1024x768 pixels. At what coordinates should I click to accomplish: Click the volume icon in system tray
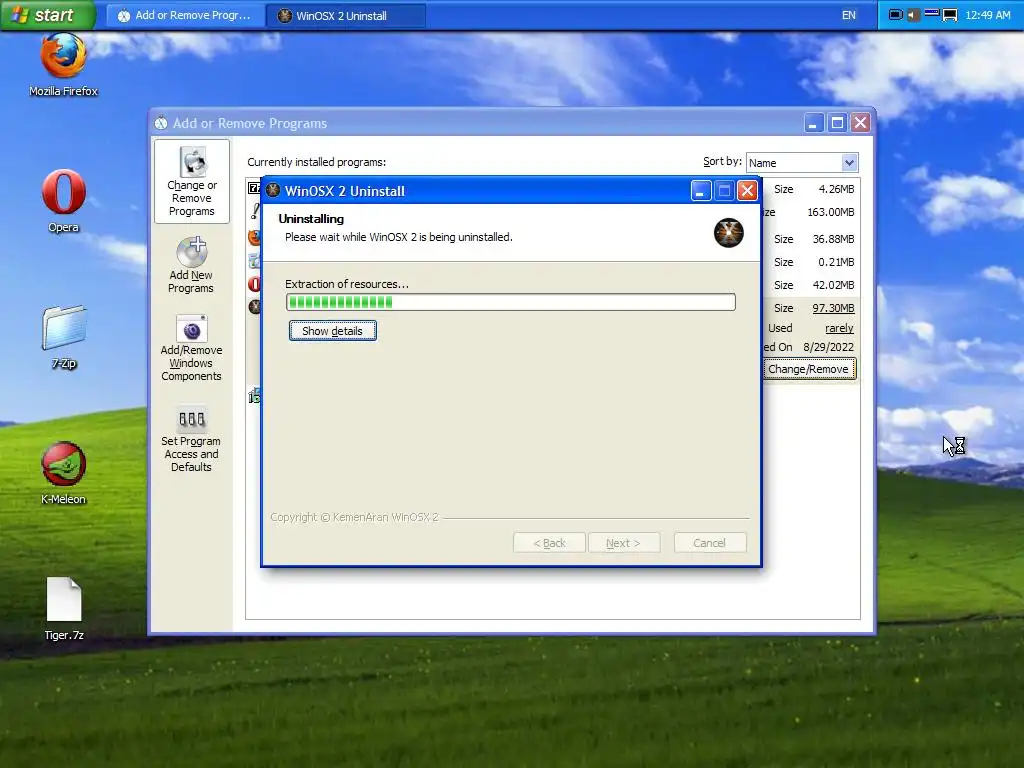click(x=913, y=15)
